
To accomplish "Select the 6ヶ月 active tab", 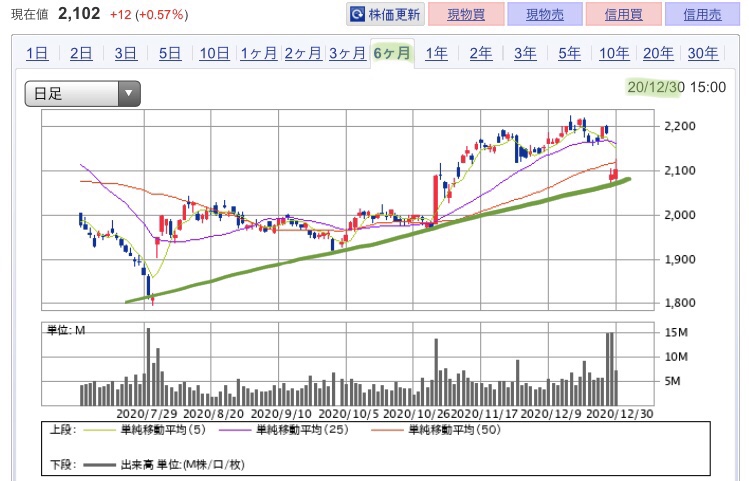I will point(392,53).
